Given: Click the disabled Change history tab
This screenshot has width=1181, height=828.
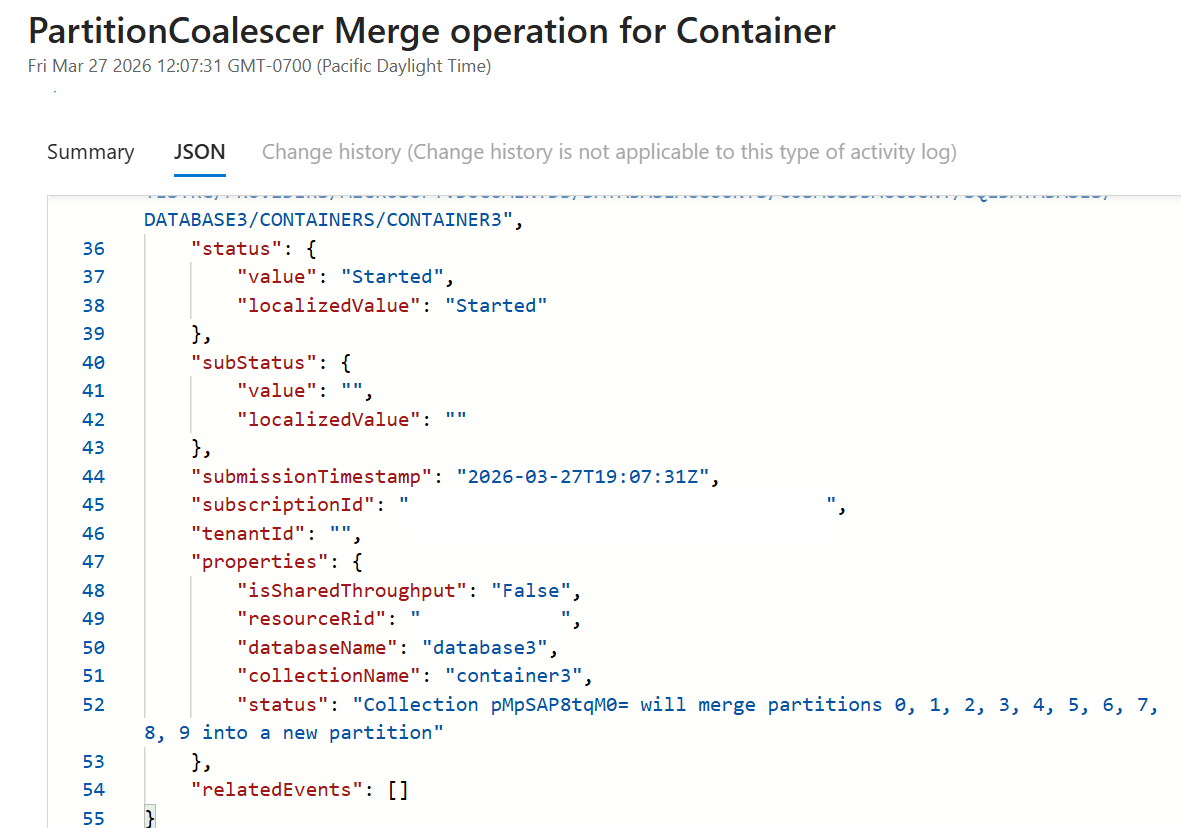Looking at the screenshot, I should click(x=609, y=152).
